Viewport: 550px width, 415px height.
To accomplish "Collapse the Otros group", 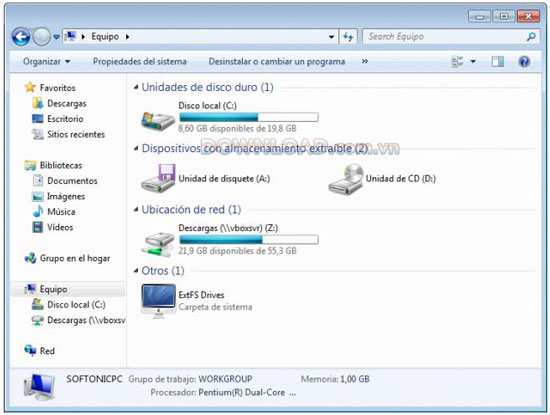I will click(136, 271).
